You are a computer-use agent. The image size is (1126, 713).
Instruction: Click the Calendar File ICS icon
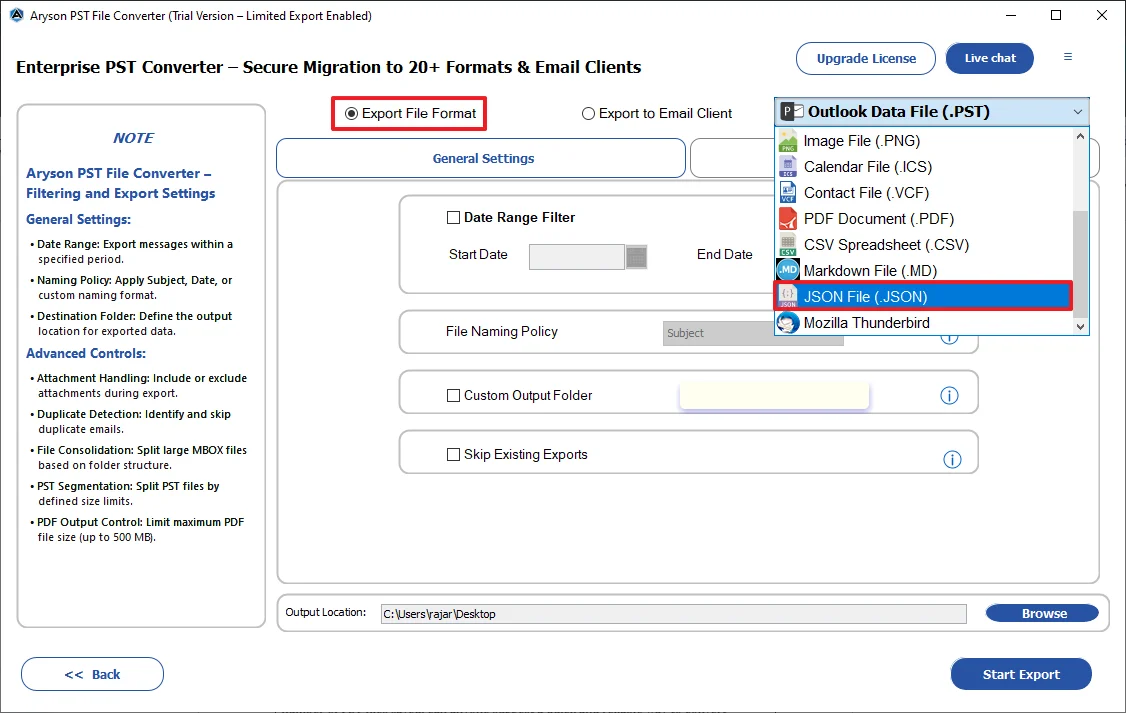click(788, 167)
